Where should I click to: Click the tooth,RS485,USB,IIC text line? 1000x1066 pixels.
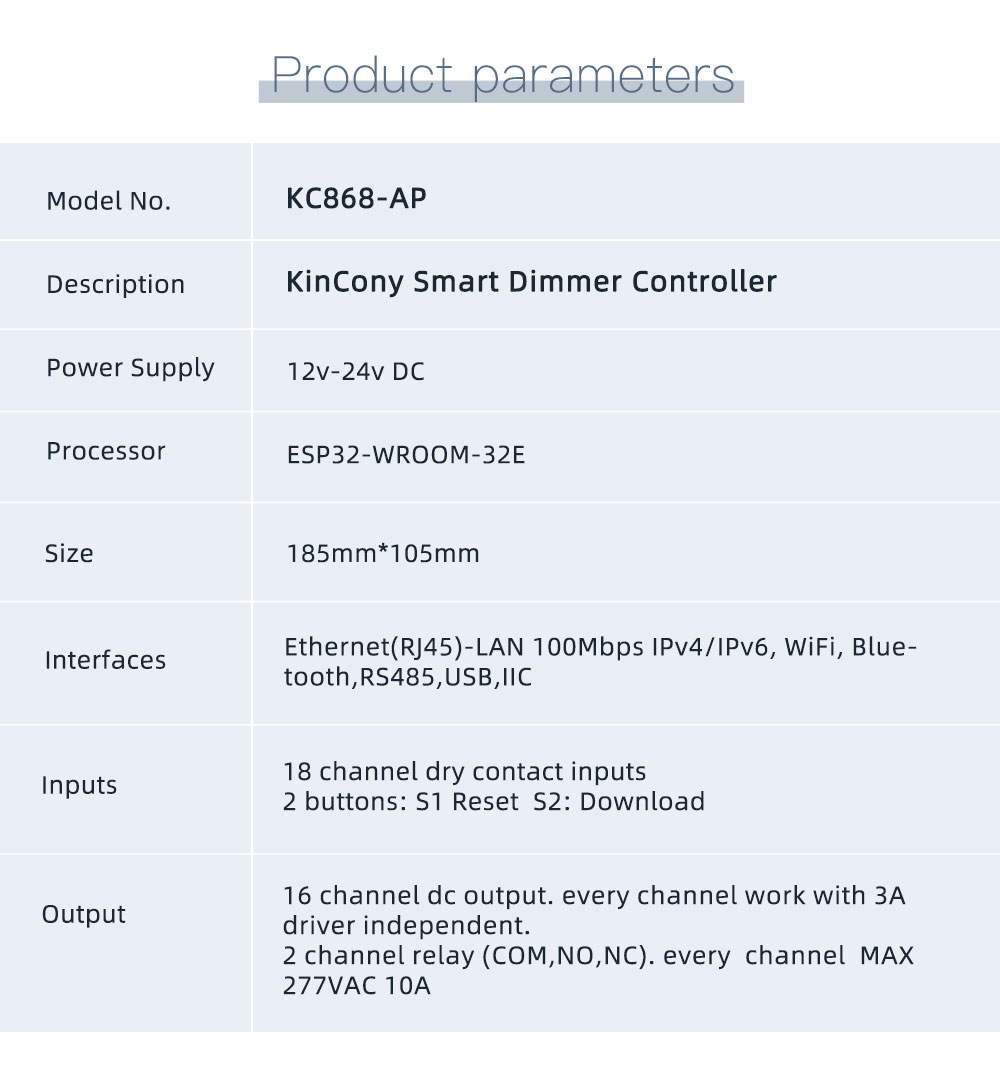(408, 678)
